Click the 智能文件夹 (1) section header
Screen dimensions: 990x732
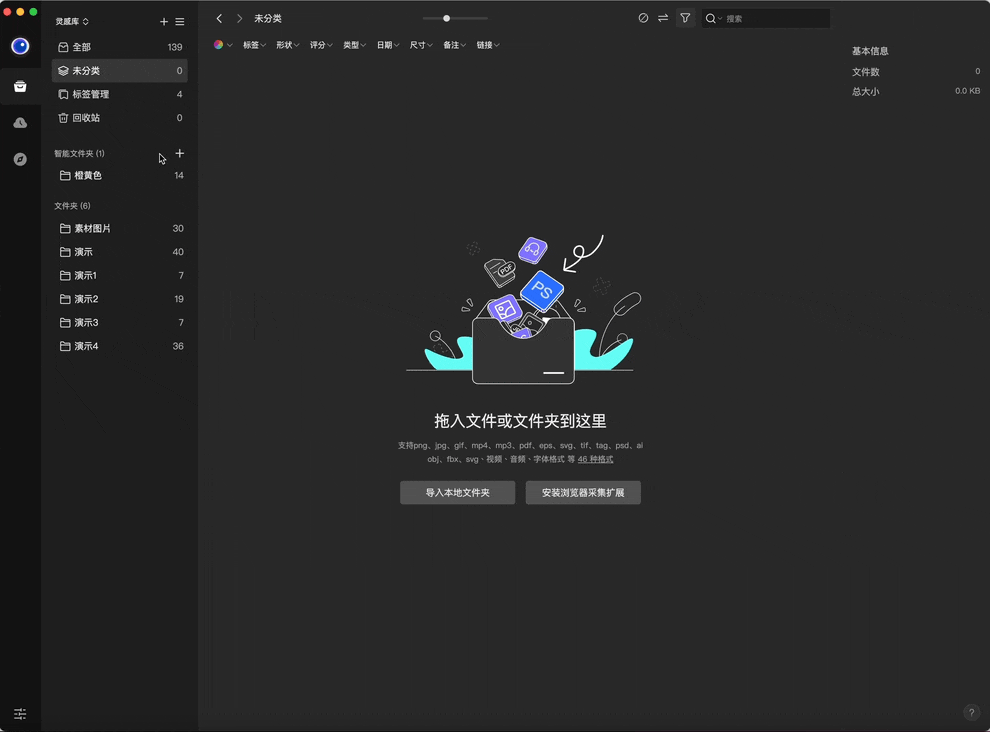coord(79,153)
